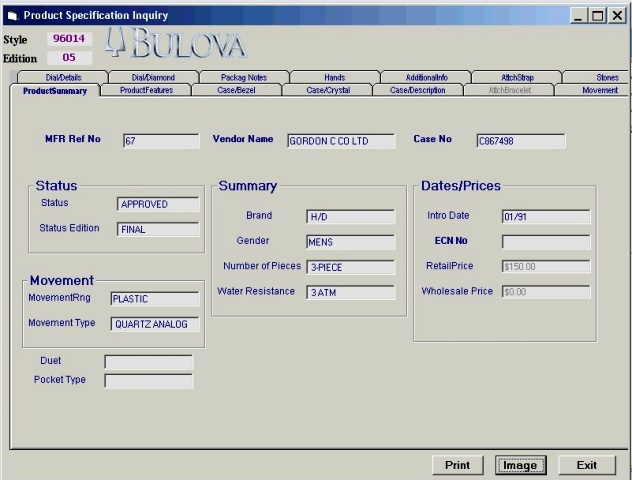Maximize the Product Specification Inquiry window
The width and height of the screenshot is (632, 480).
(x=598, y=16)
